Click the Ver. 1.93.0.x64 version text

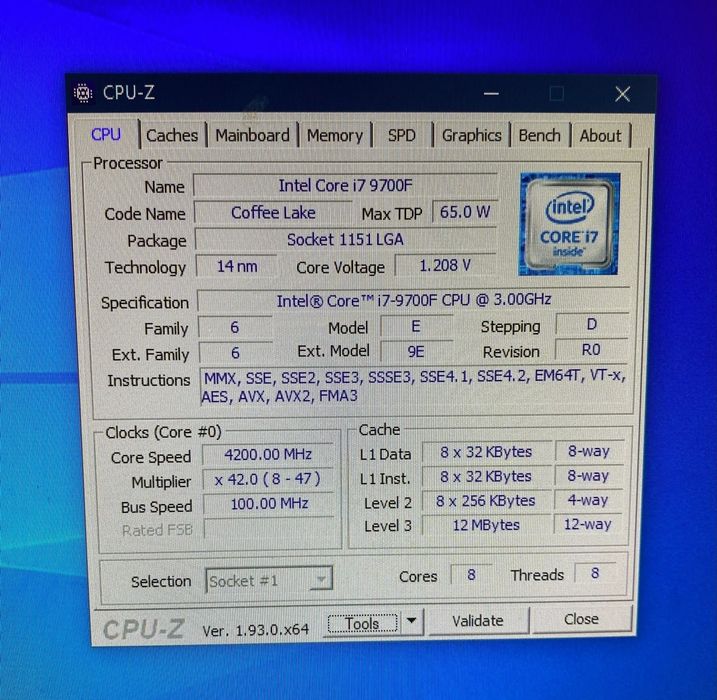click(x=256, y=630)
